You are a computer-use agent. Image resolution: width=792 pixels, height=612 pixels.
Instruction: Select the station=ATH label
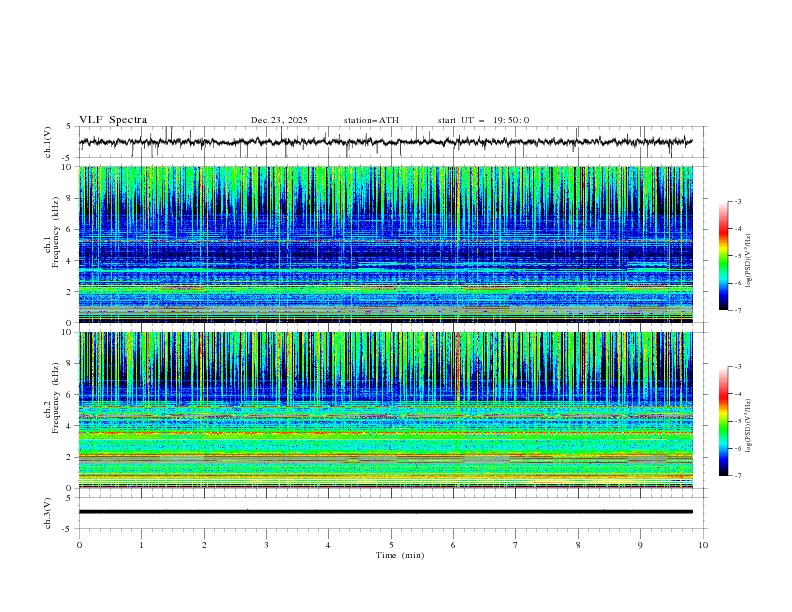371,120
